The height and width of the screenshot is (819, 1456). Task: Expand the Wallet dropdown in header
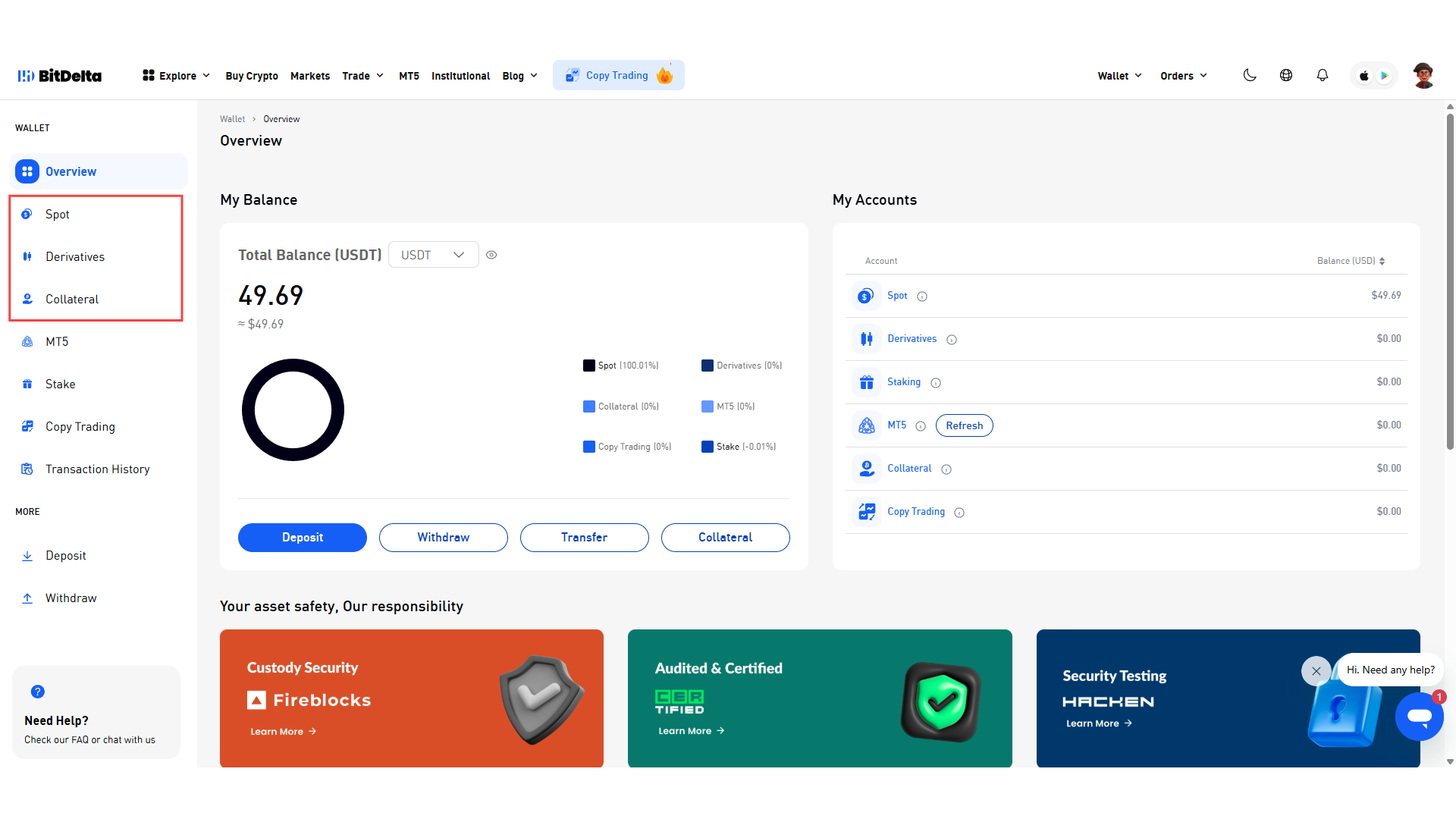[x=1119, y=76]
